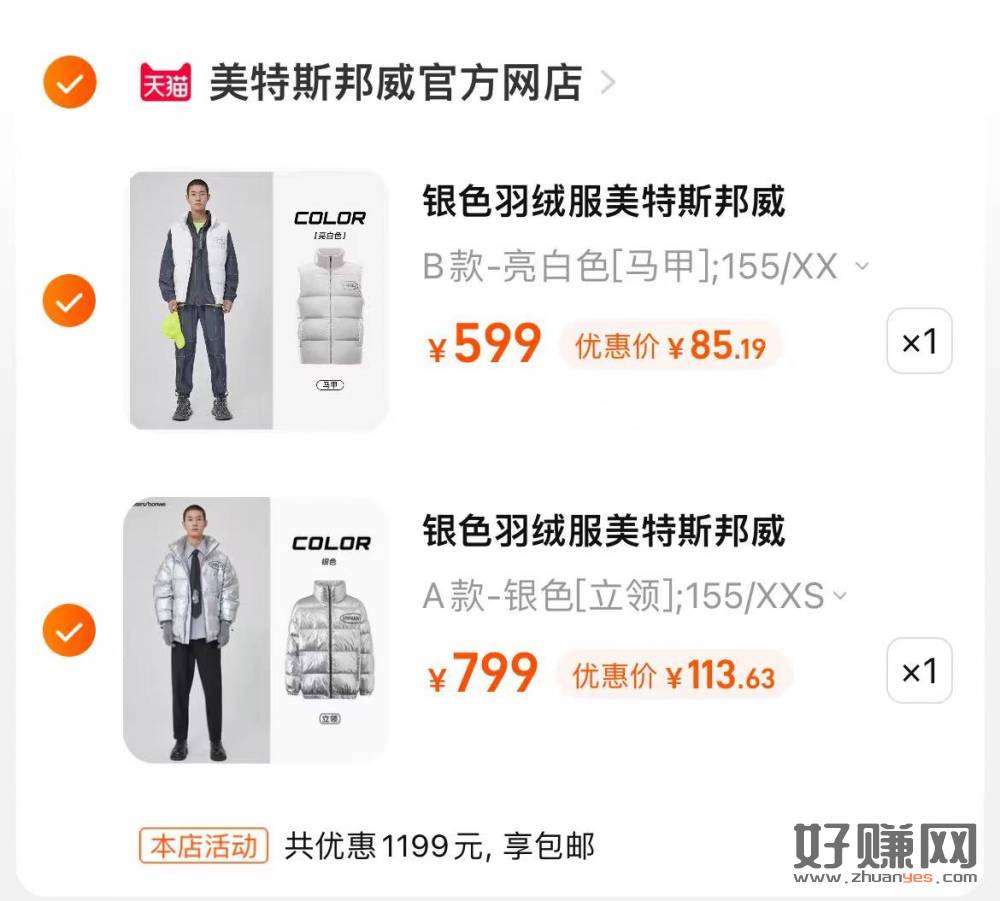The height and width of the screenshot is (901, 1000).
Task: Click the Tmall (天猫) logo icon
Action: pos(166,83)
